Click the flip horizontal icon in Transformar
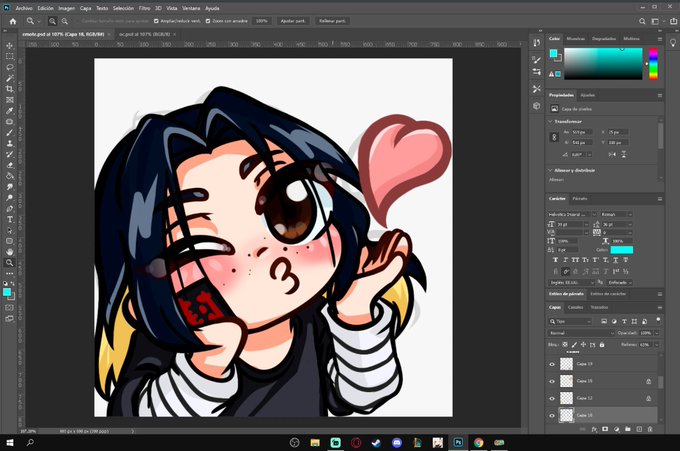 tap(612, 154)
